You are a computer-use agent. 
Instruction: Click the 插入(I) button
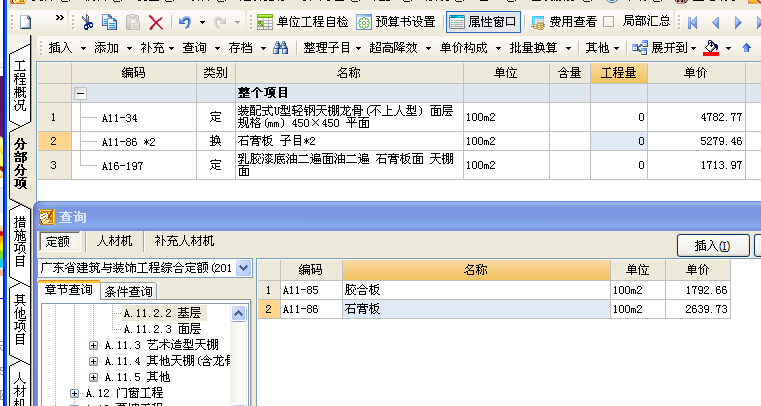pyautogui.click(x=712, y=245)
